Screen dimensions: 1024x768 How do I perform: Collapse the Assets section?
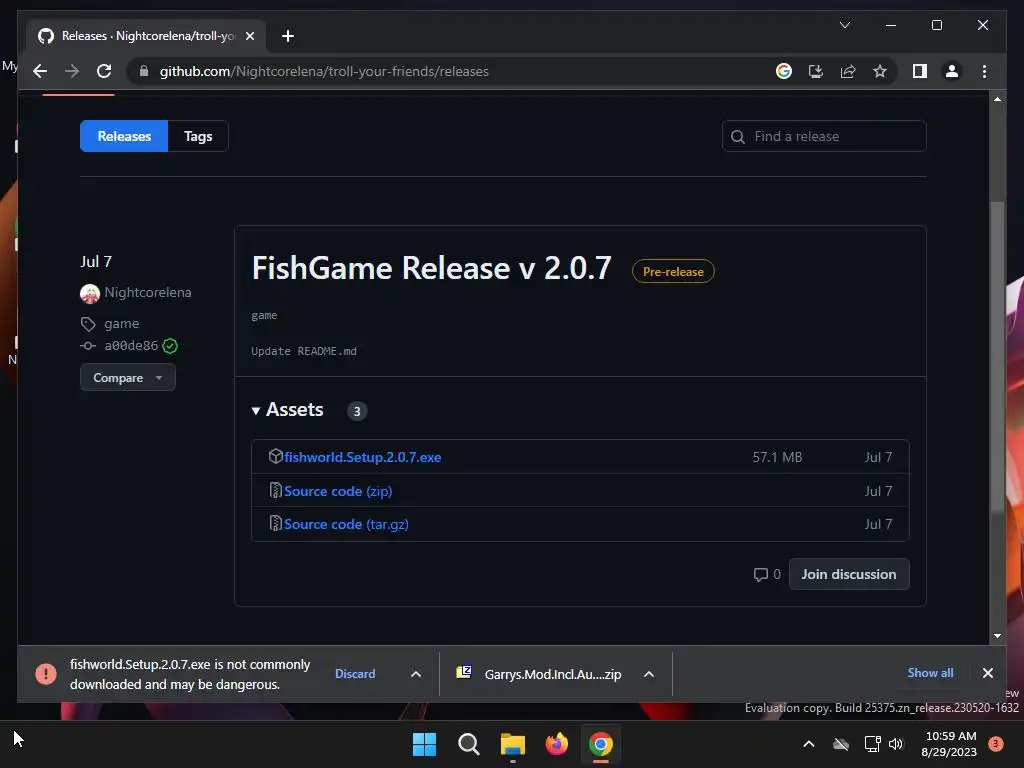287,409
